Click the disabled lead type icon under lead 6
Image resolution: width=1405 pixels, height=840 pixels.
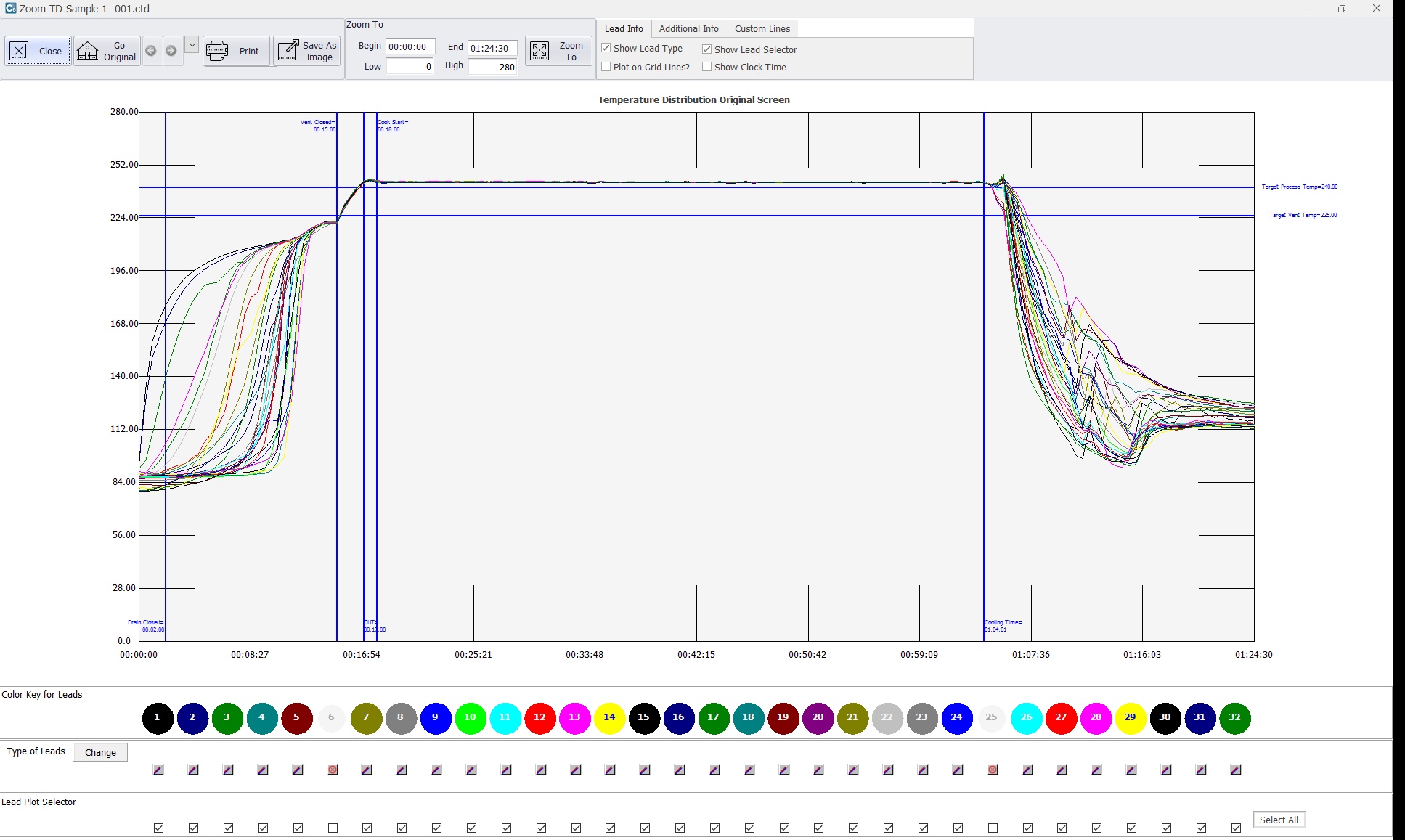click(333, 770)
